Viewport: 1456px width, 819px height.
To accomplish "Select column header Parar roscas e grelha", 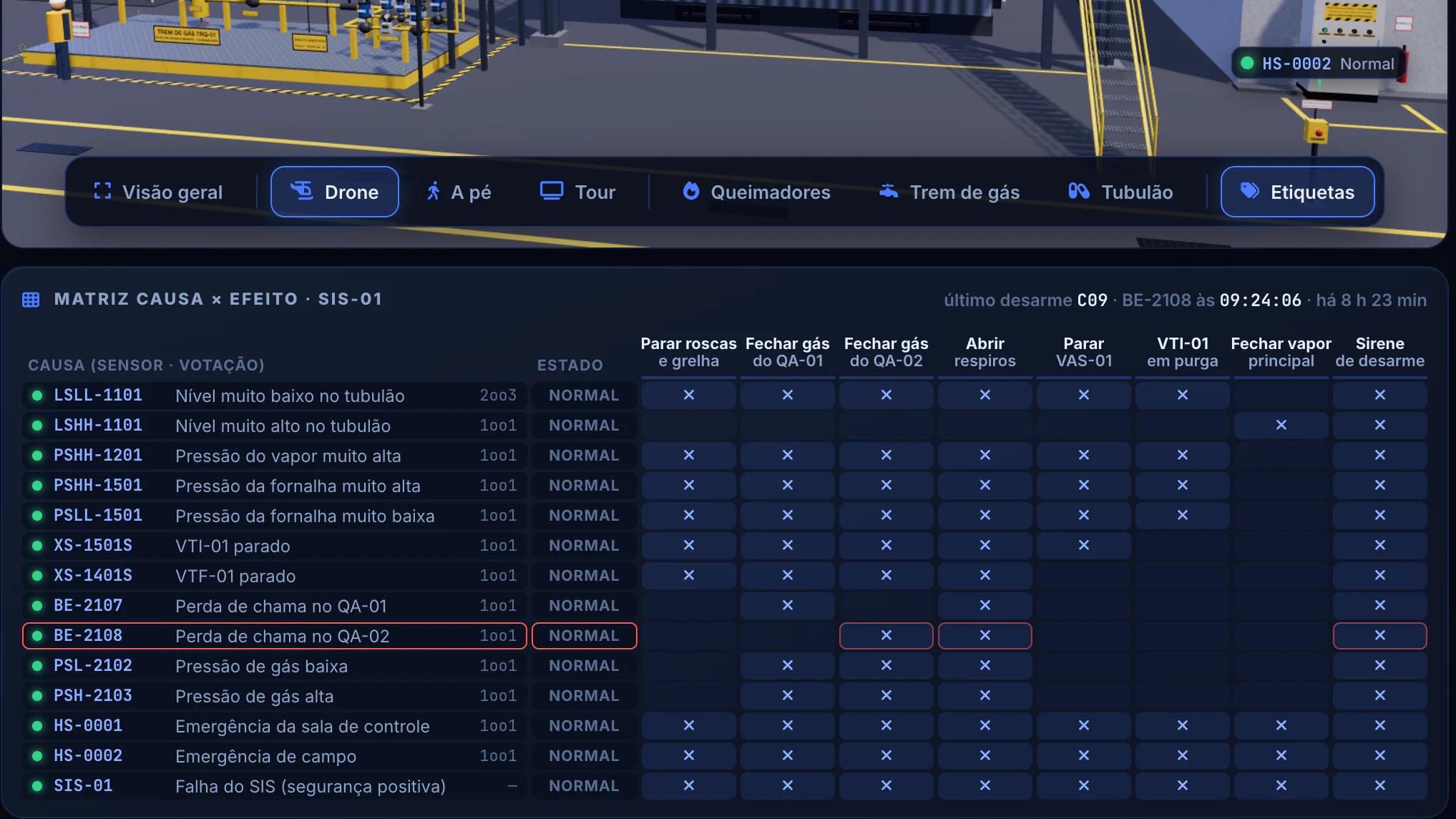I will click(689, 352).
